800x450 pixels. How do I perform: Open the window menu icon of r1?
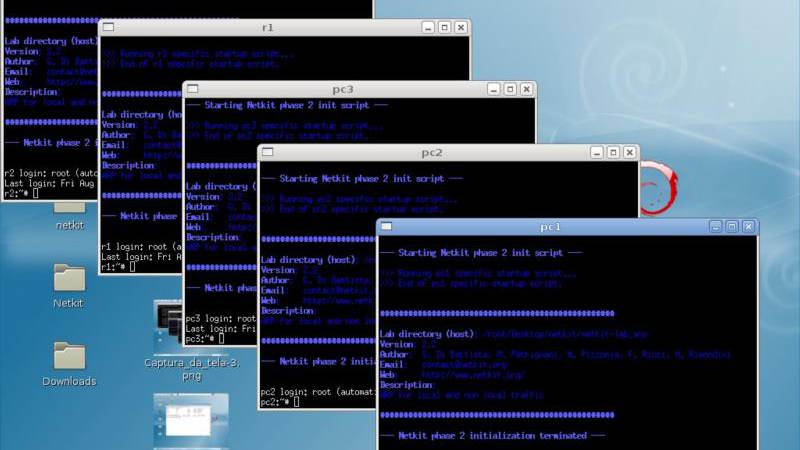pos(108,27)
